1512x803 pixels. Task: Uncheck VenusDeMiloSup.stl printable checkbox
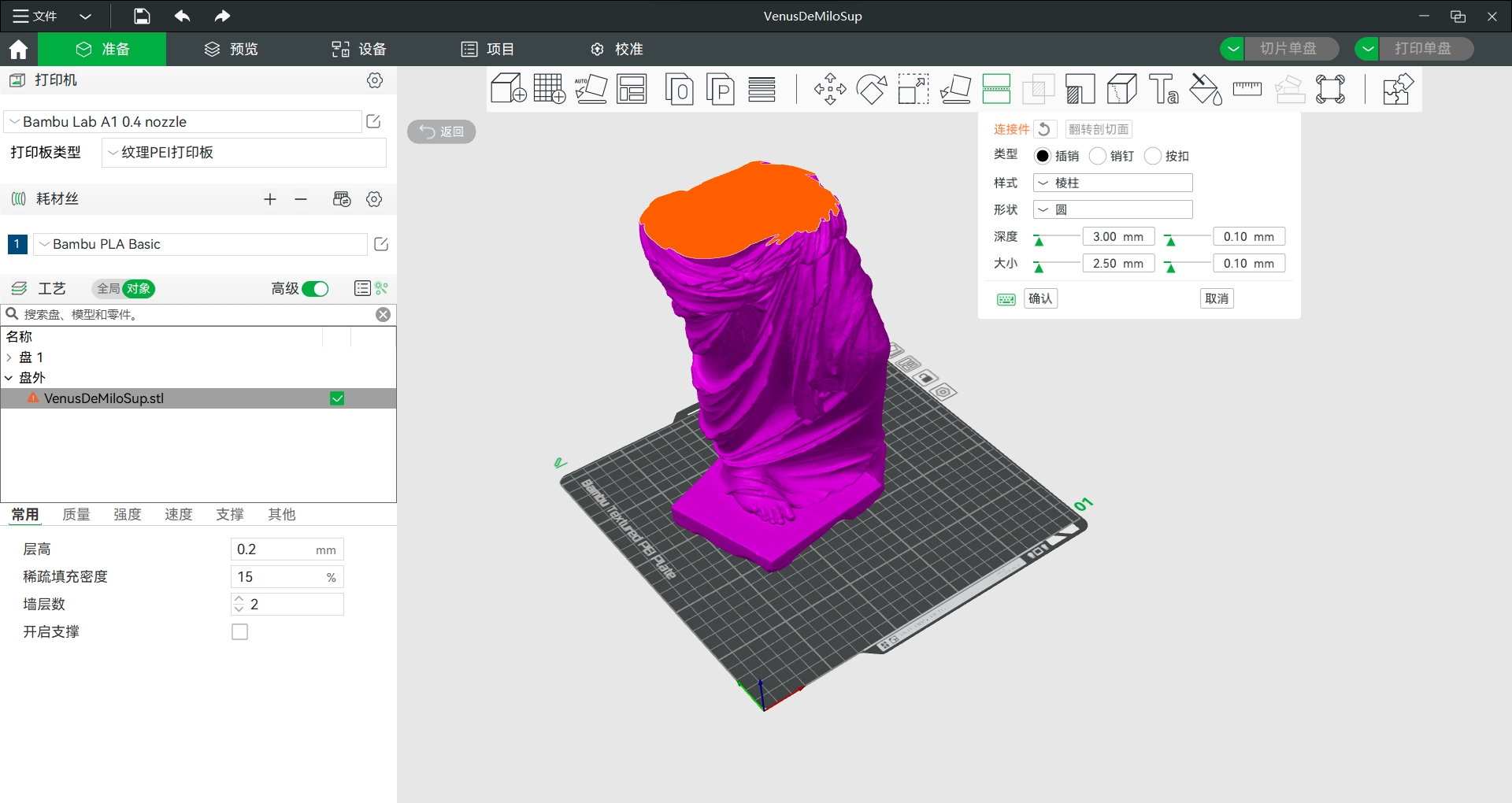pos(337,398)
